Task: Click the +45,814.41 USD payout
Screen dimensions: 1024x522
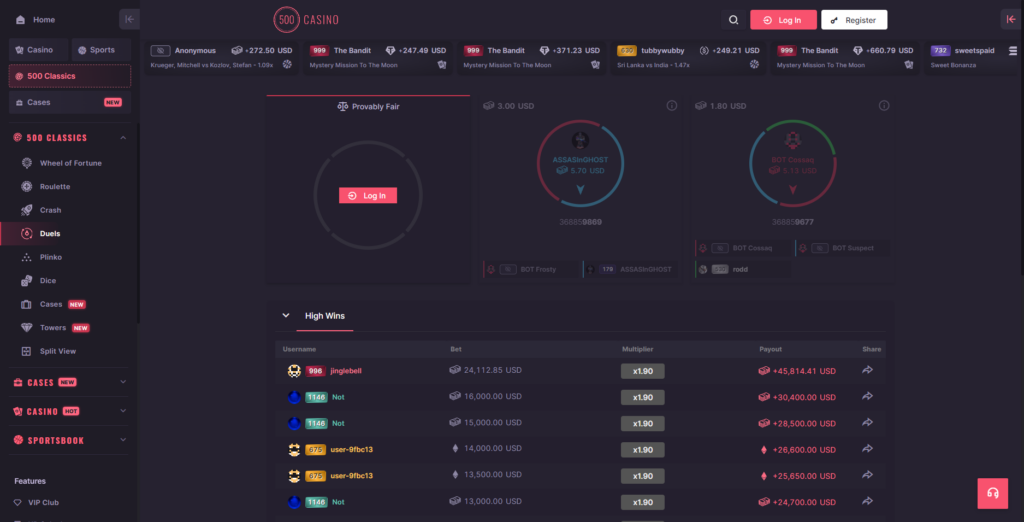Action: [797, 370]
